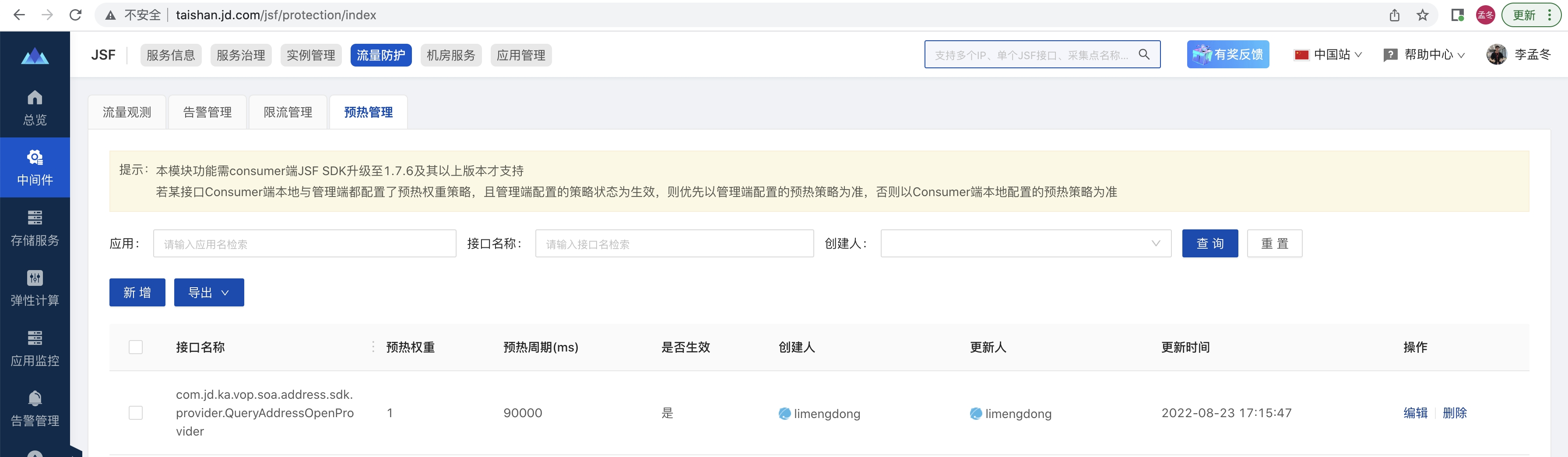Click the 预热周期(ms) column header
Viewport: 1568px width, 457px height.
541,348
